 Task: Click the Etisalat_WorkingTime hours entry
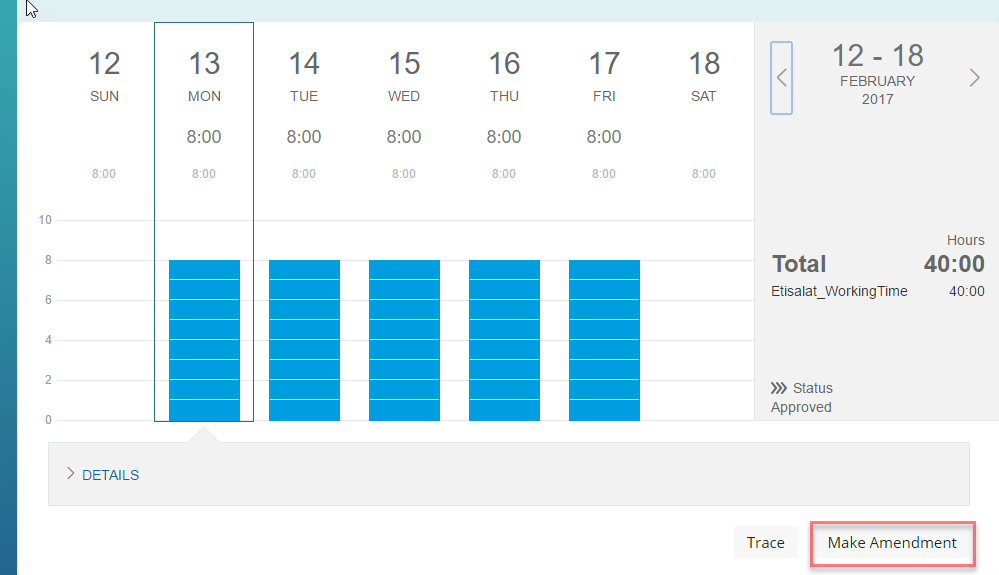[x=877, y=291]
